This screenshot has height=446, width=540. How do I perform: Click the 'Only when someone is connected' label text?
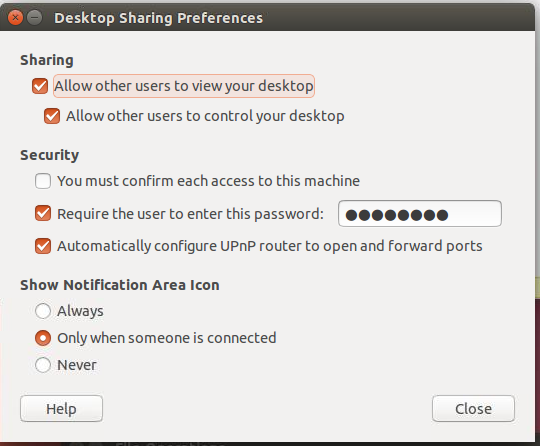pos(167,338)
